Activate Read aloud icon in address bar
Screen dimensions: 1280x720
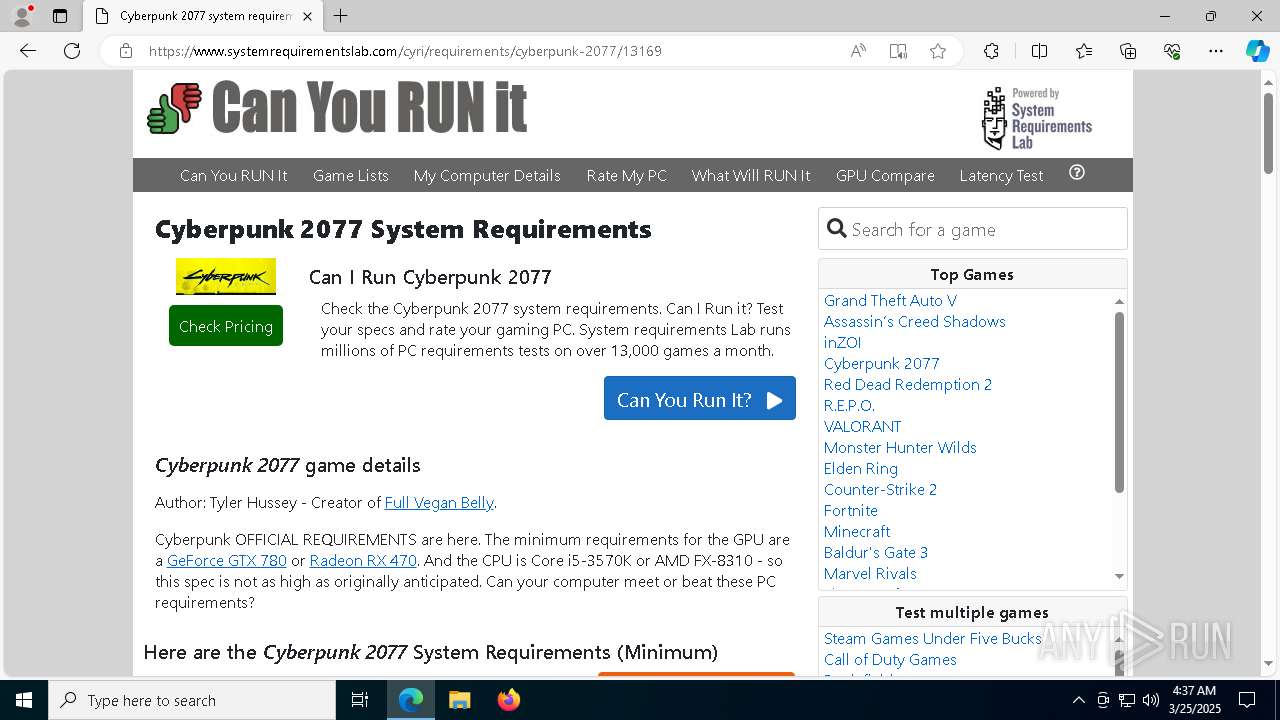pyautogui.click(x=858, y=51)
